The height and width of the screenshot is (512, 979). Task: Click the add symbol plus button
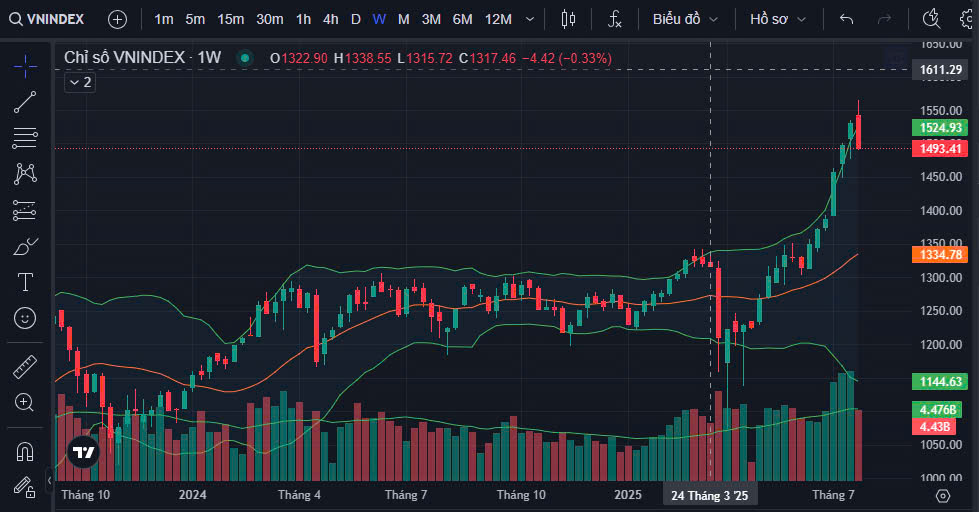point(117,19)
